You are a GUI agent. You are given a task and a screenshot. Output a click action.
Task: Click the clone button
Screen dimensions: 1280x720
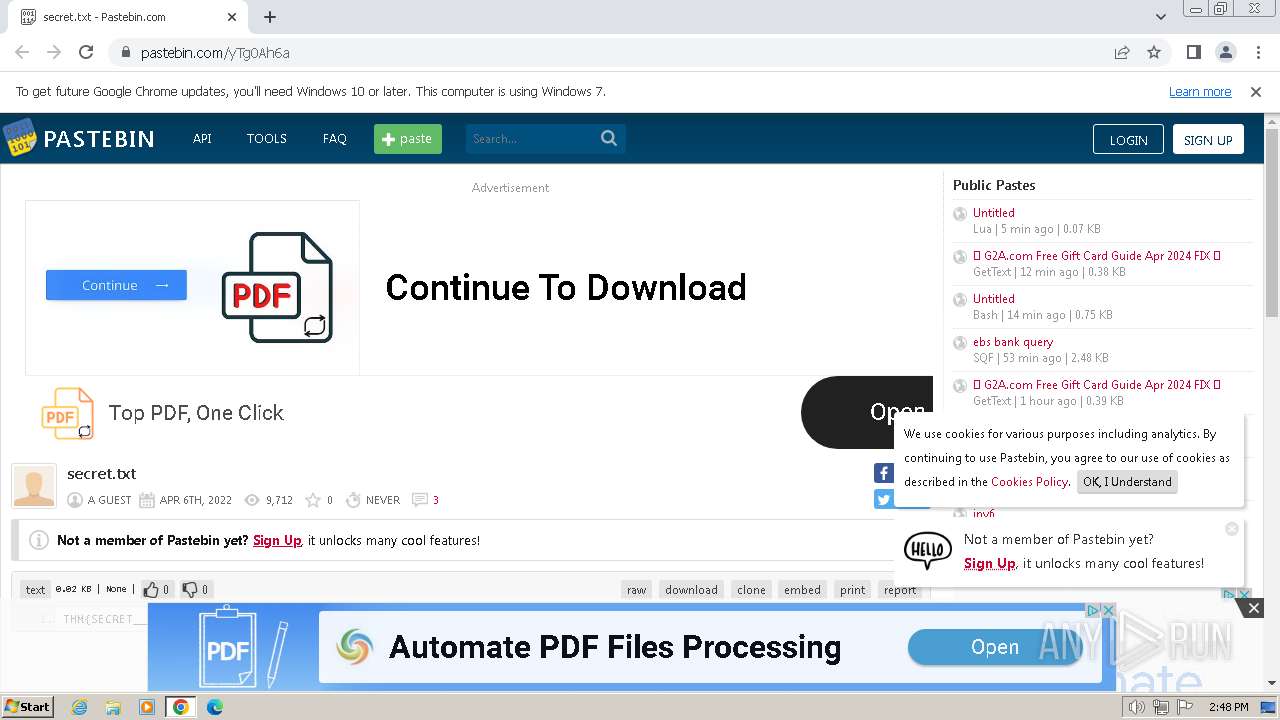pos(751,590)
